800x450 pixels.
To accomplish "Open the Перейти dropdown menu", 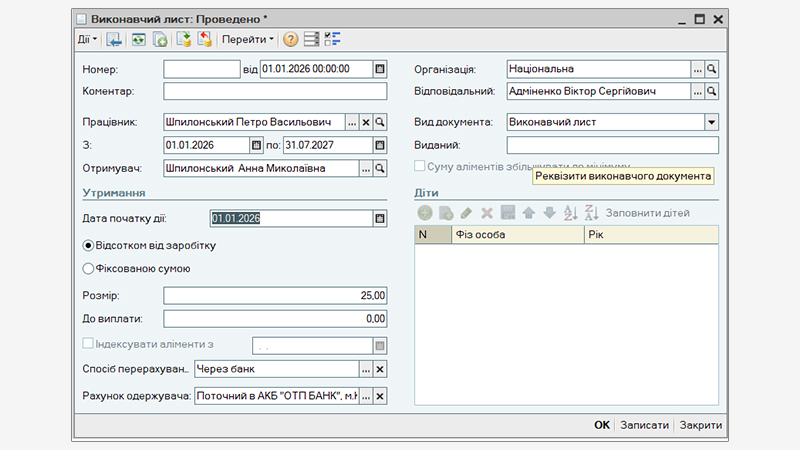I will [248, 40].
